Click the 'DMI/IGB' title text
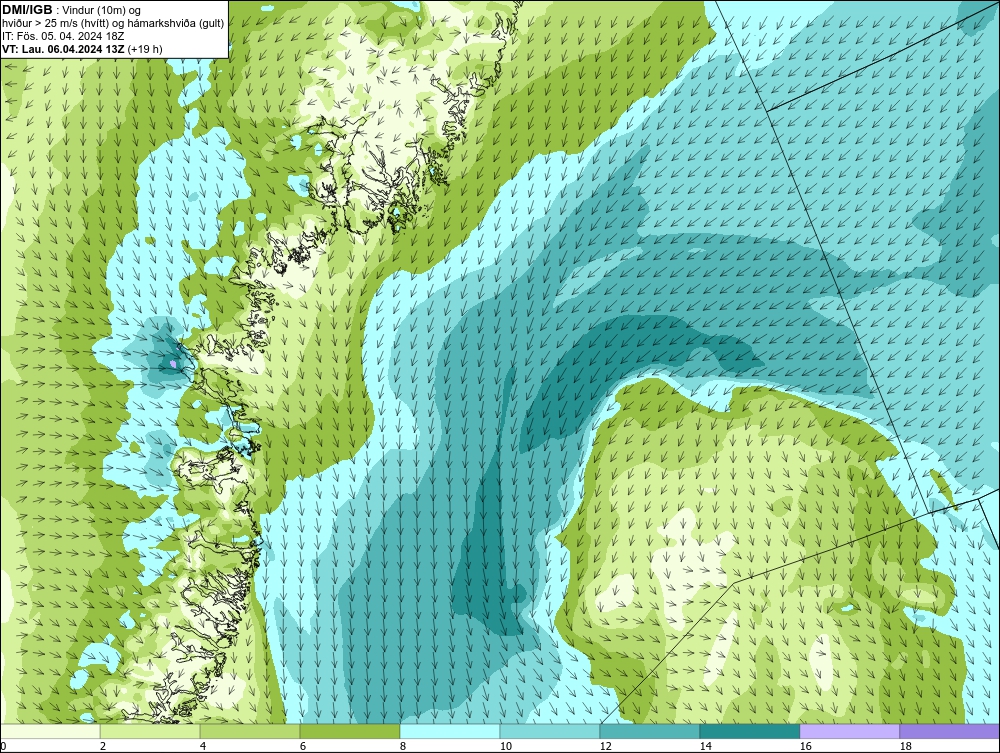The image size is (1000, 753). point(27,10)
